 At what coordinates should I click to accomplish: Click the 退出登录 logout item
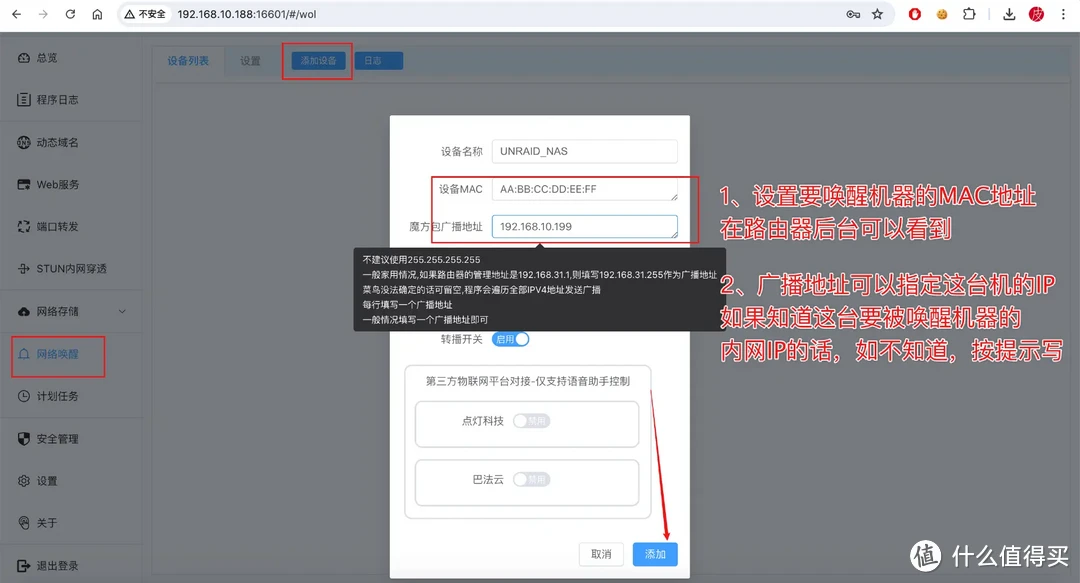[x=56, y=566]
